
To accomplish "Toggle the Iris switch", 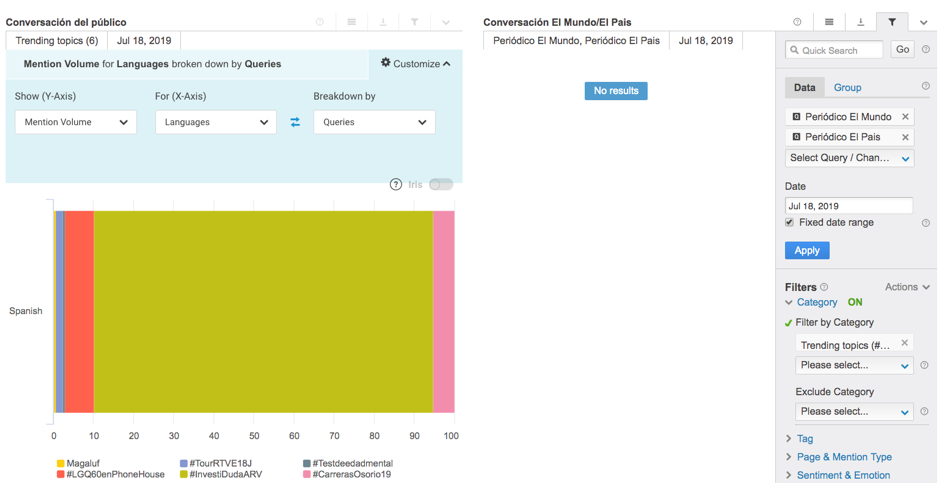I will 441,184.
